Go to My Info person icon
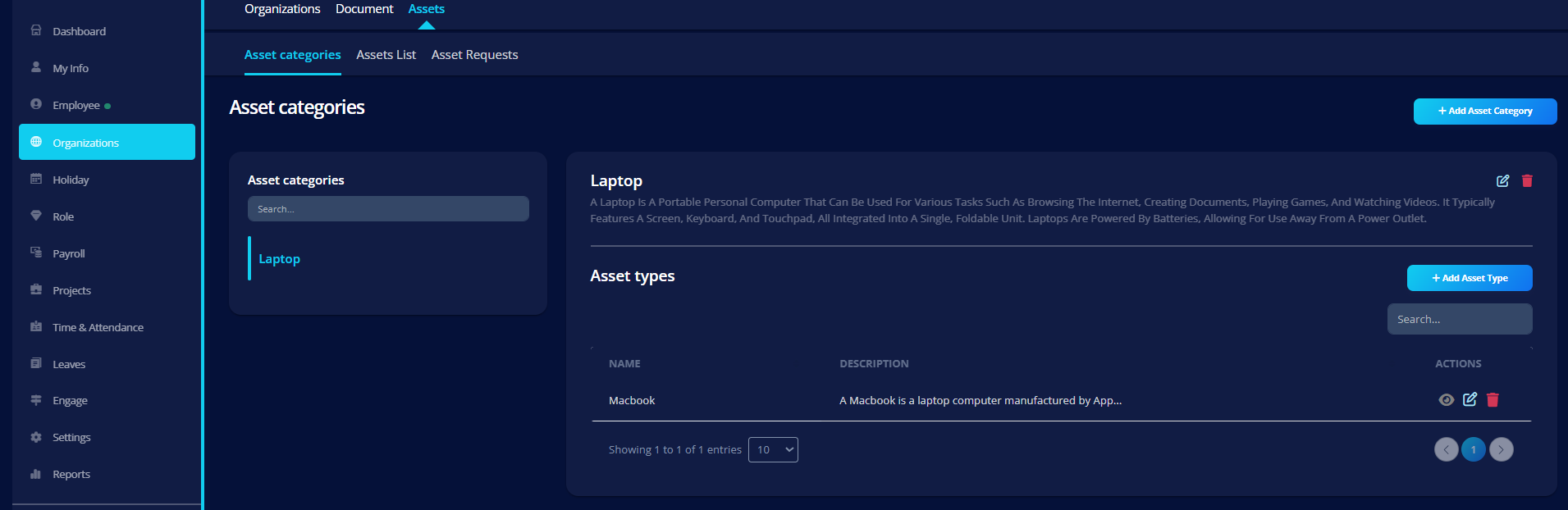1568x510 pixels. (36, 67)
